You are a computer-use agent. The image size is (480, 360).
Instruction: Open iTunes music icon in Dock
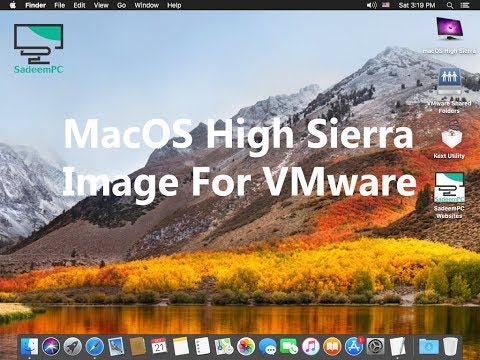311,347
